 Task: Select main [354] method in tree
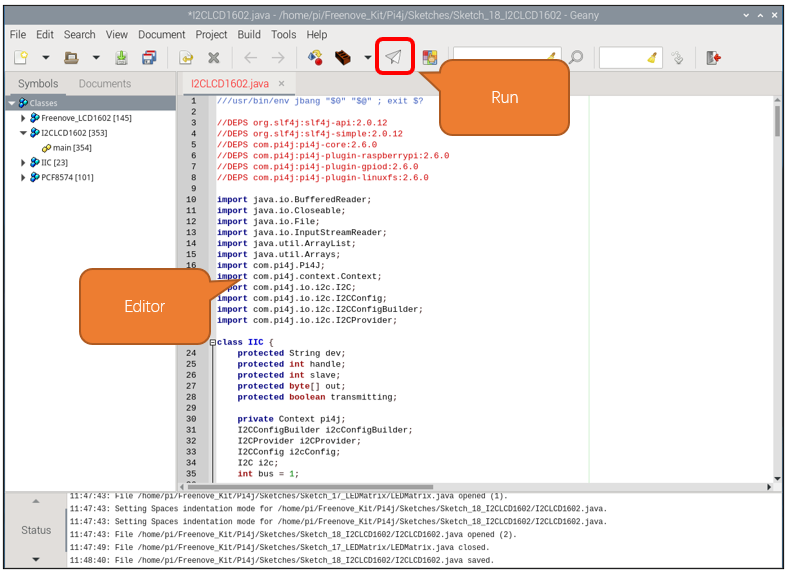[72, 148]
